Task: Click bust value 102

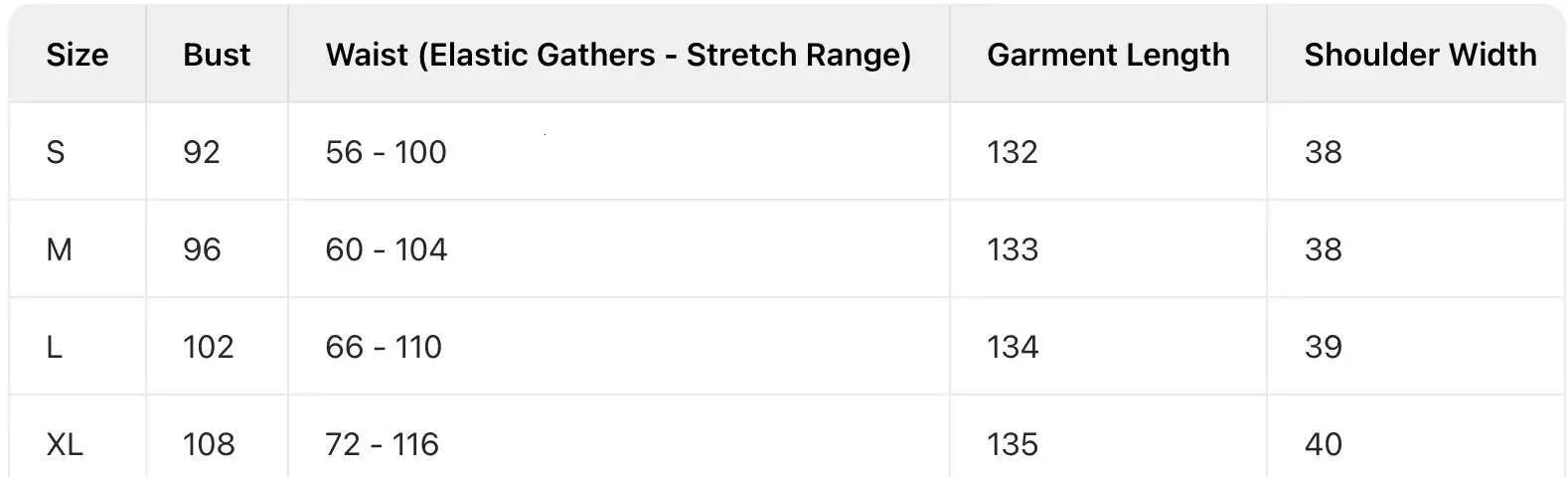Action: (209, 347)
